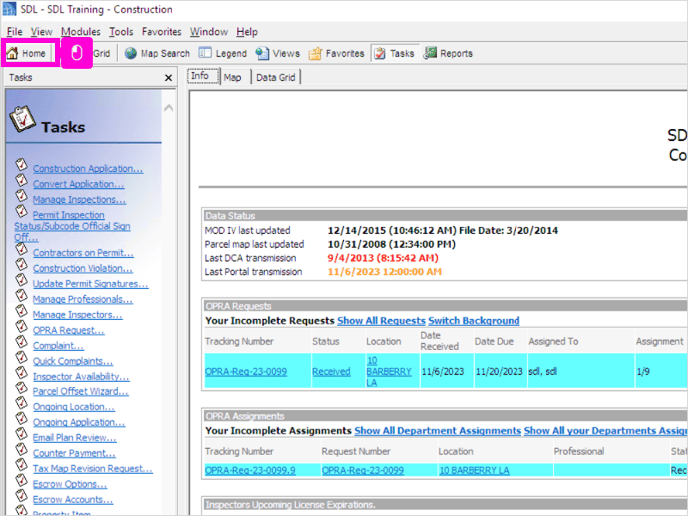Close the Tasks panel
The width and height of the screenshot is (688, 516).
[x=168, y=78]
